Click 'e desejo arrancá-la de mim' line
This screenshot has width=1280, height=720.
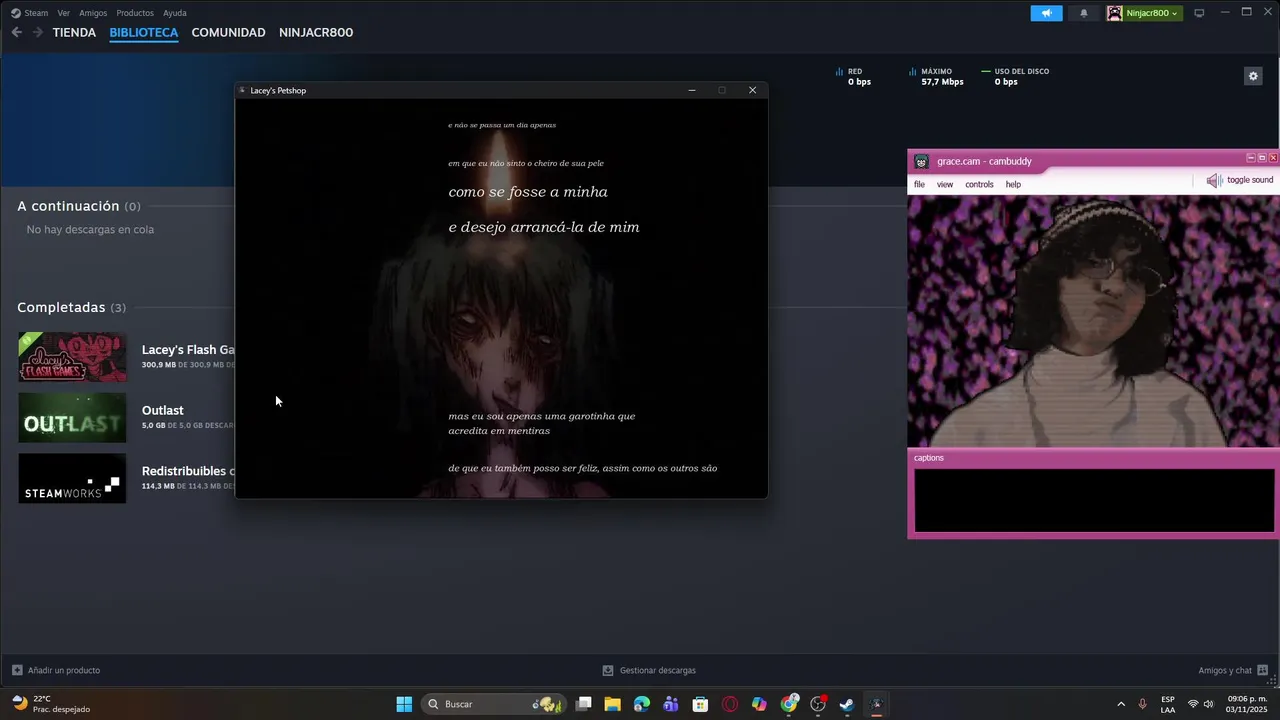click(544, 227)
